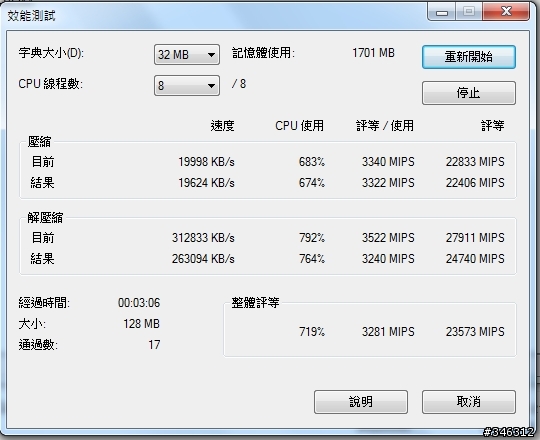
Task: Click the 19624 KB/s compression result speed
Action: coord(206,182)
